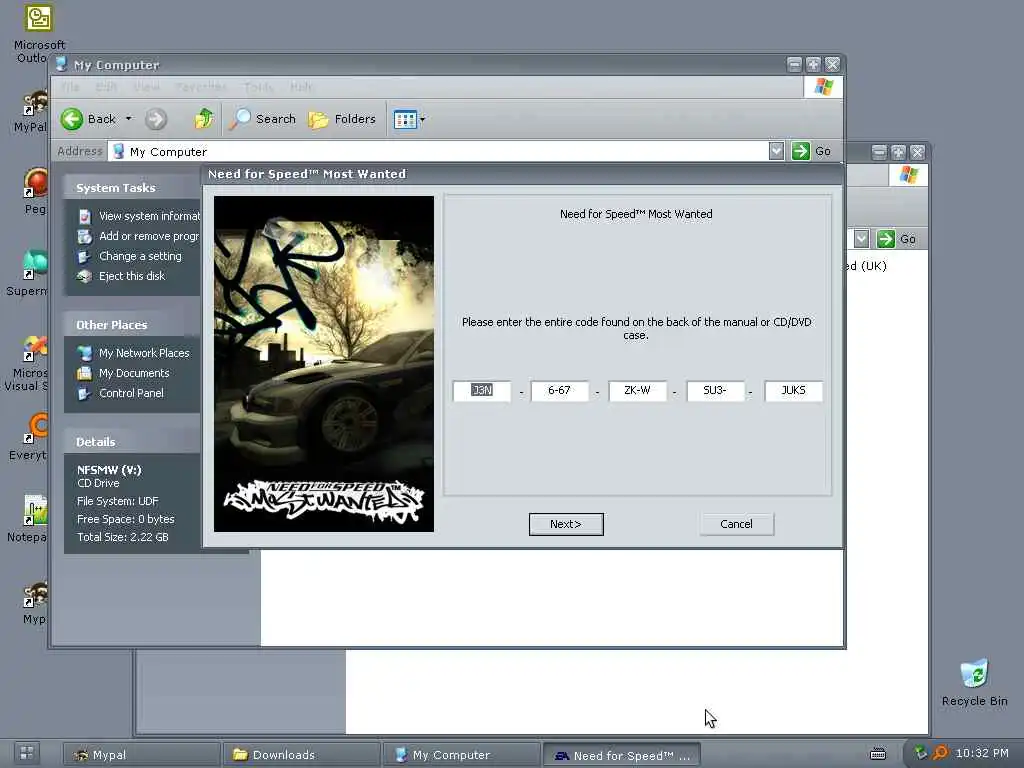Expand address dropdown in background window
1024x768 pixels.
point(861,239)
